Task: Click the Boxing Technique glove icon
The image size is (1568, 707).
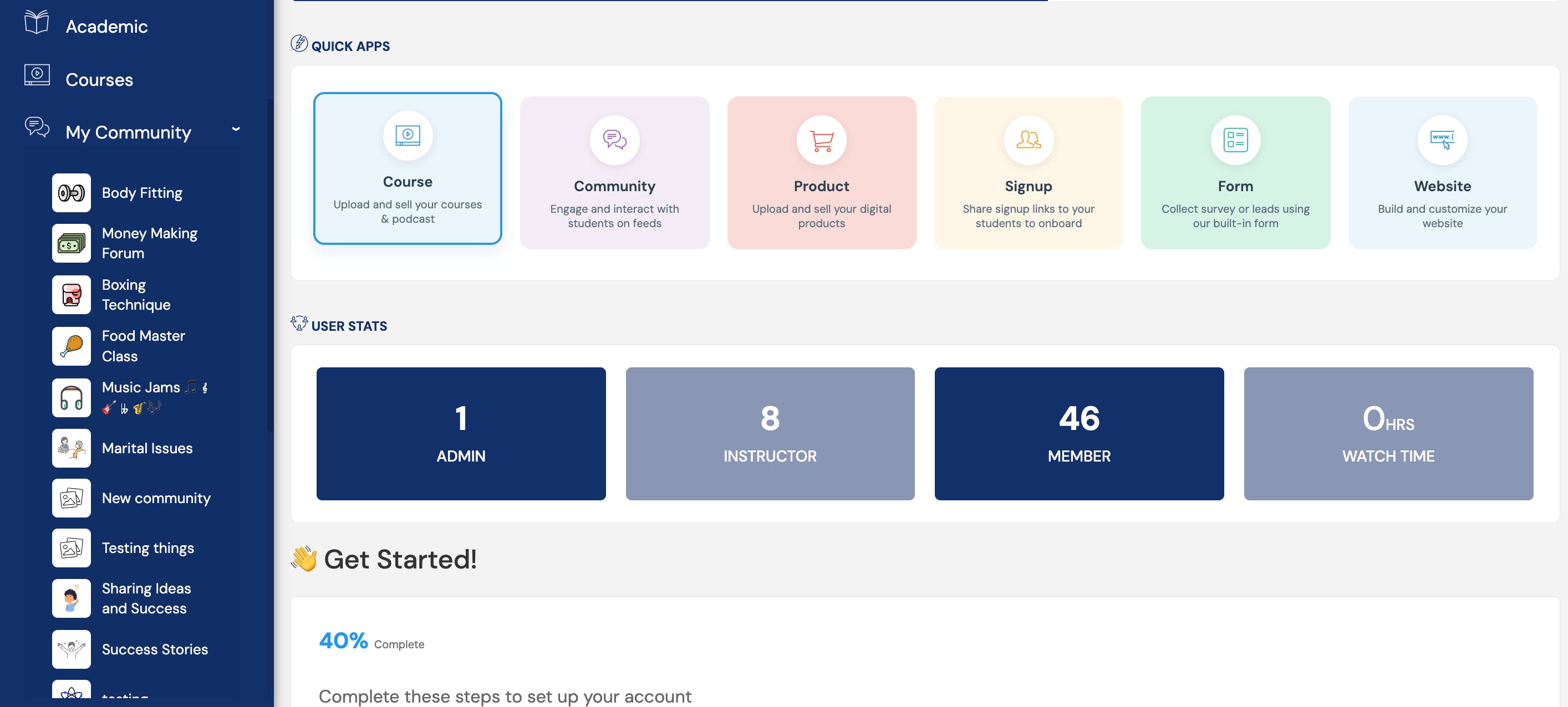Action: (71, 295)
